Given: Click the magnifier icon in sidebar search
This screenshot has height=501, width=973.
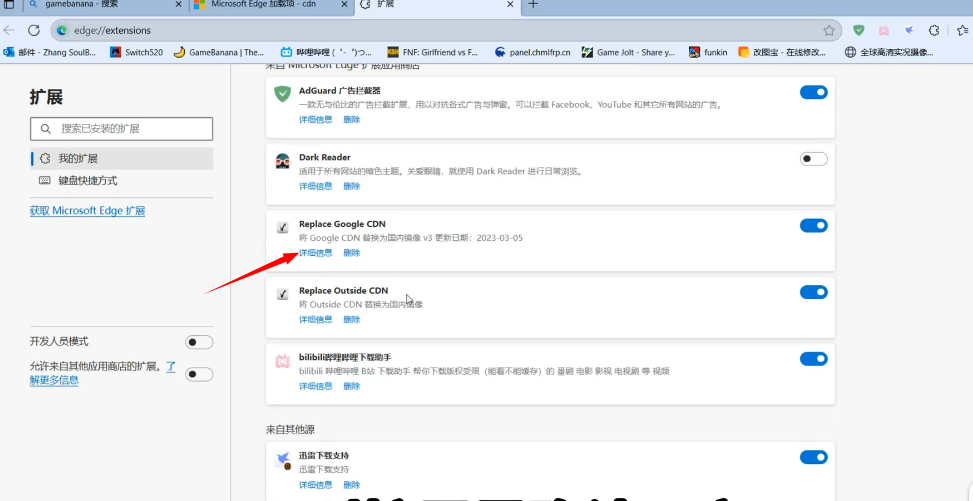Looking at the screenshot, I should pyautogui.click(x=45, y=129).
